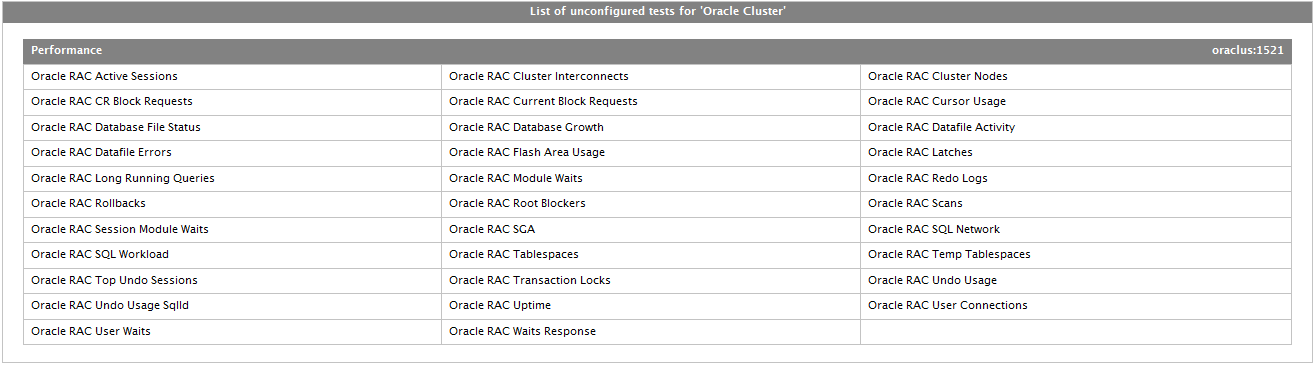Select Oracle RAC Temp Tablespaces test
This screenshot has width=1314, height=365.
[949, 254]
